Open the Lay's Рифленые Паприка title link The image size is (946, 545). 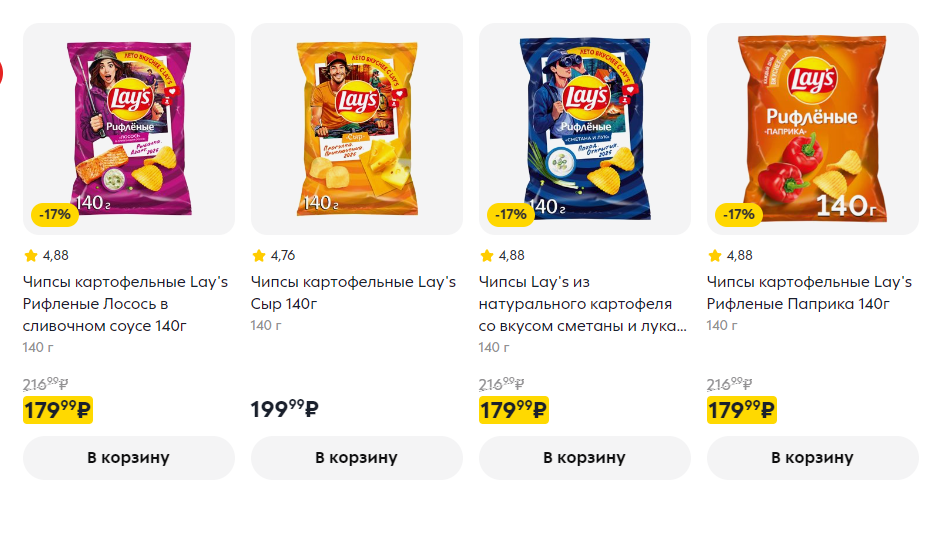click(x=809, y=293)
